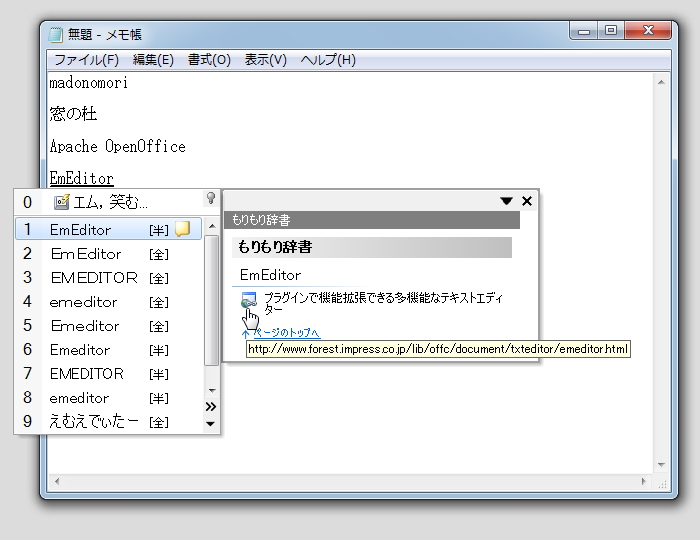Click Notepad horizontal scroll left arrow

click(57, 481)
